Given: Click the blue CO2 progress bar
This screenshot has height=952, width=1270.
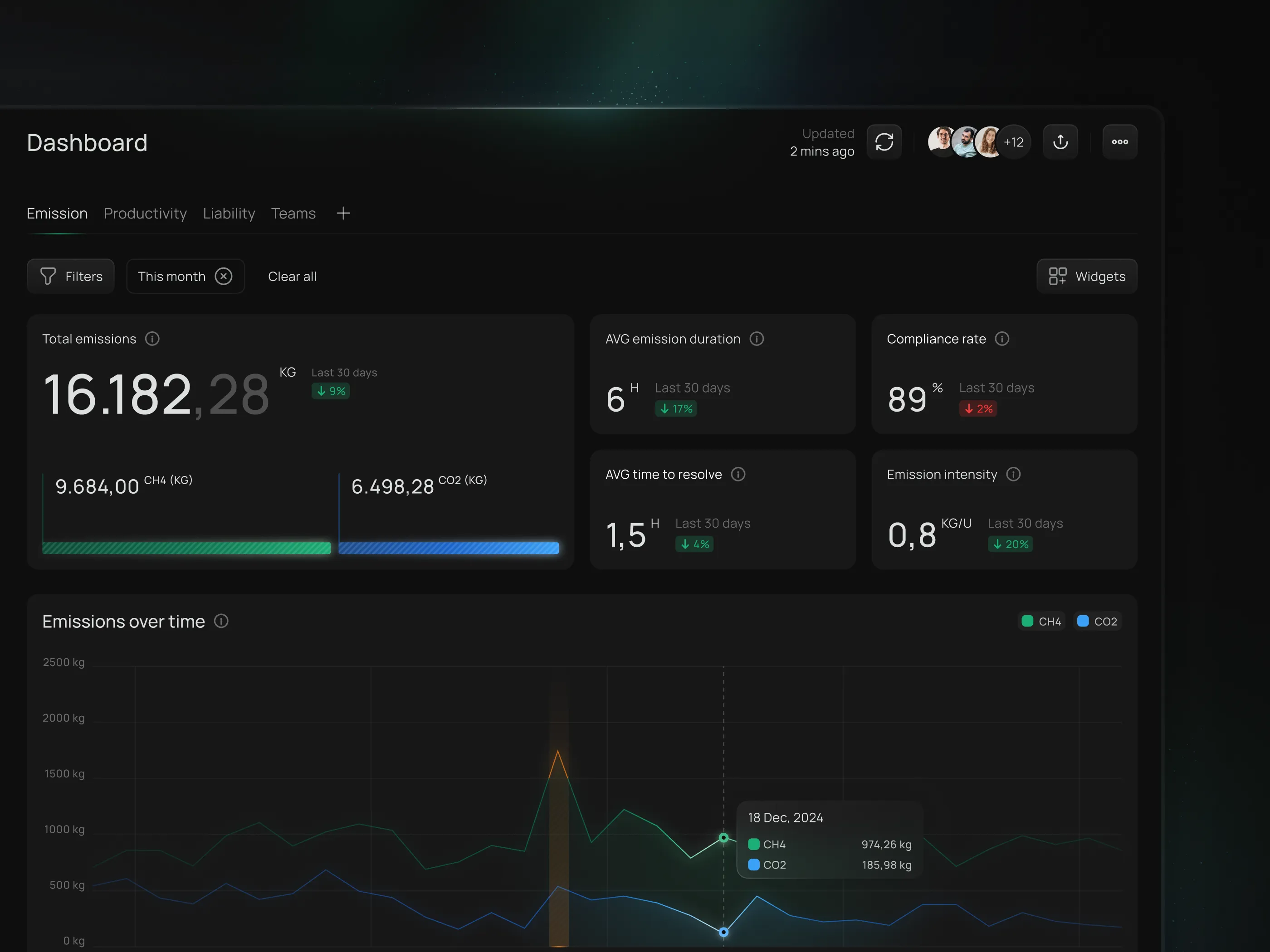Looking at the screenshot, I should click(449, 548).
